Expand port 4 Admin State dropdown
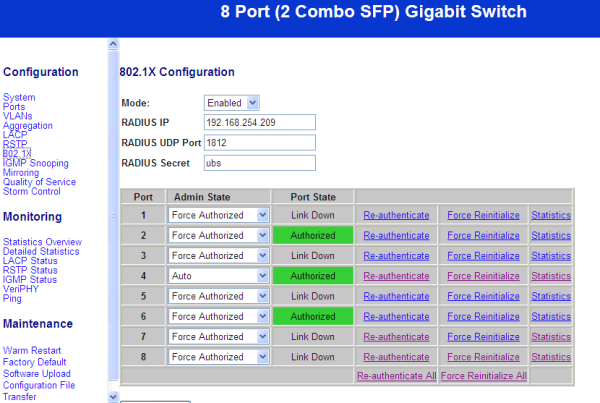This screenshot has width=600, height=403. coord(219,275)
